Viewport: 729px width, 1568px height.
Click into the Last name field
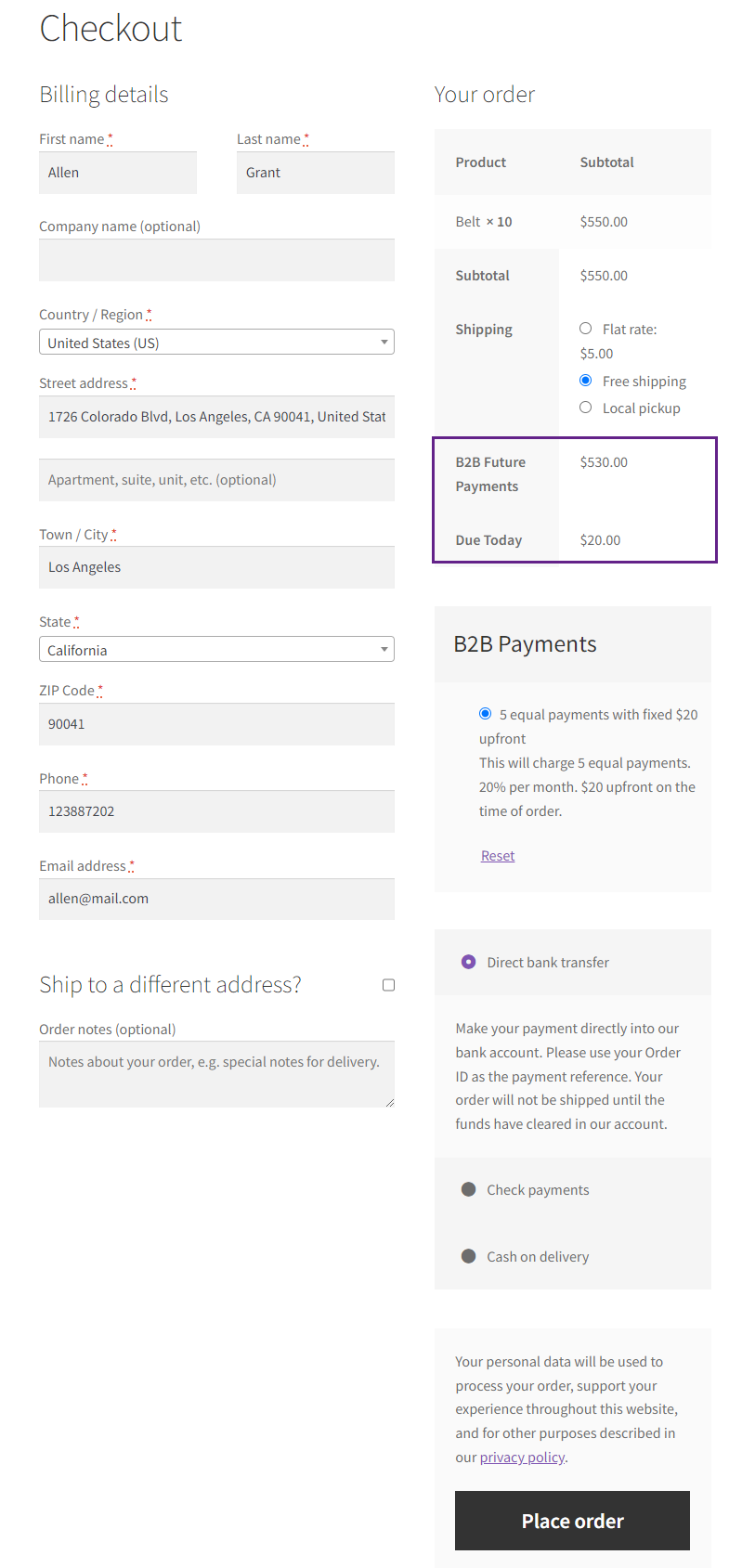pyautogui.click(x=316, y=173)
